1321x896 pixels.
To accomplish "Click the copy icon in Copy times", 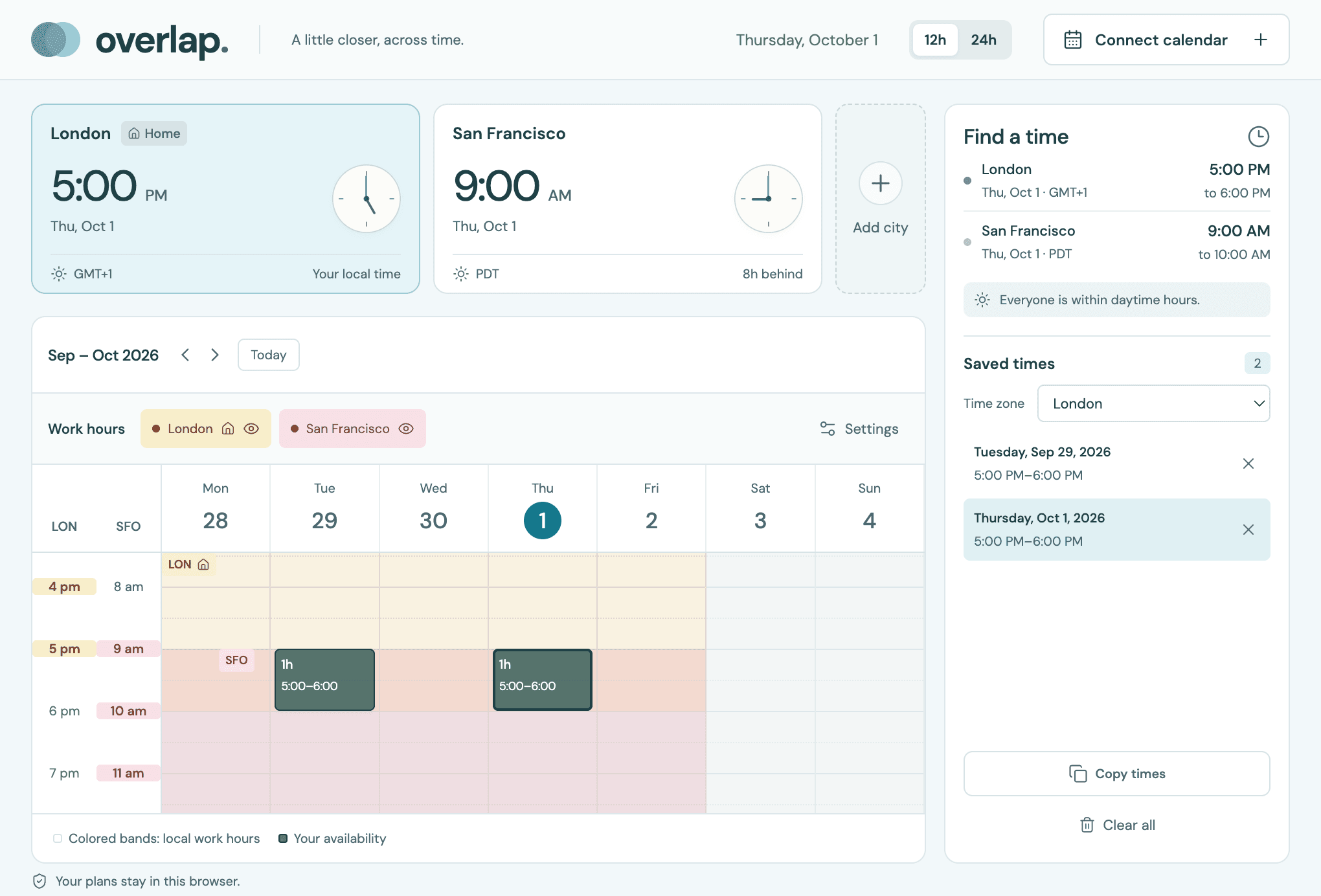I will (x=1078, y=774).
